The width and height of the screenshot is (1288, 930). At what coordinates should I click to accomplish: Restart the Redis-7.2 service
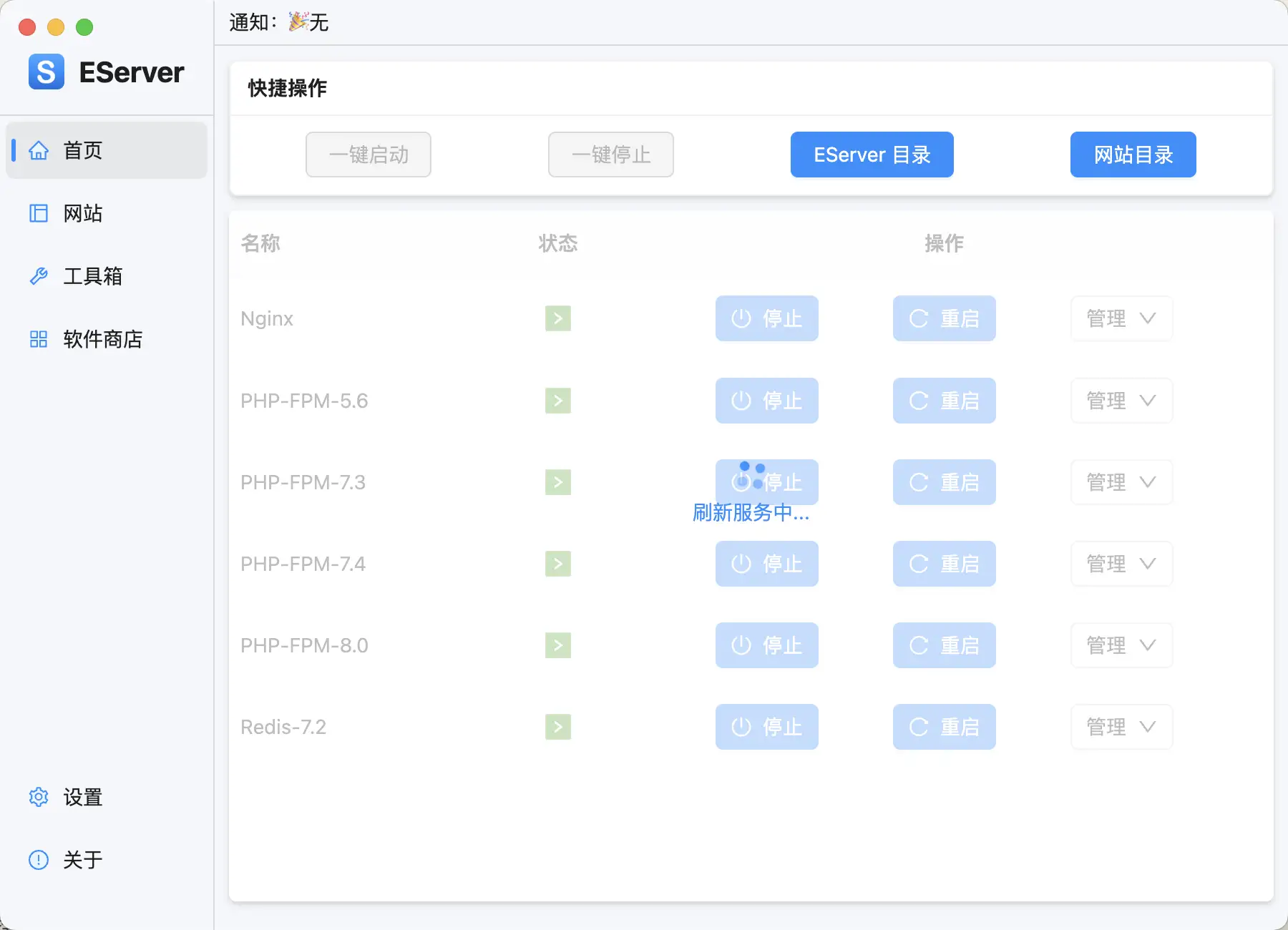click(x=945, y=727)
